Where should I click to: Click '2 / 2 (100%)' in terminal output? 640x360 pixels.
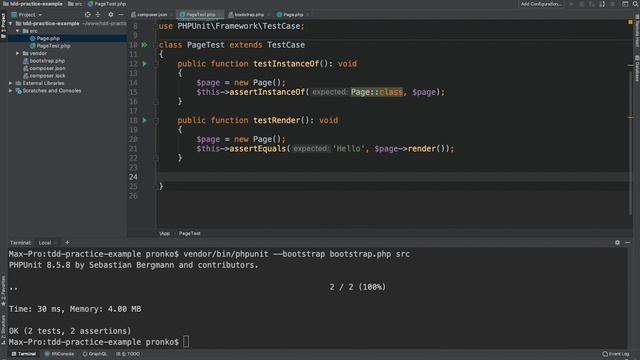click(x=358, y=287)
